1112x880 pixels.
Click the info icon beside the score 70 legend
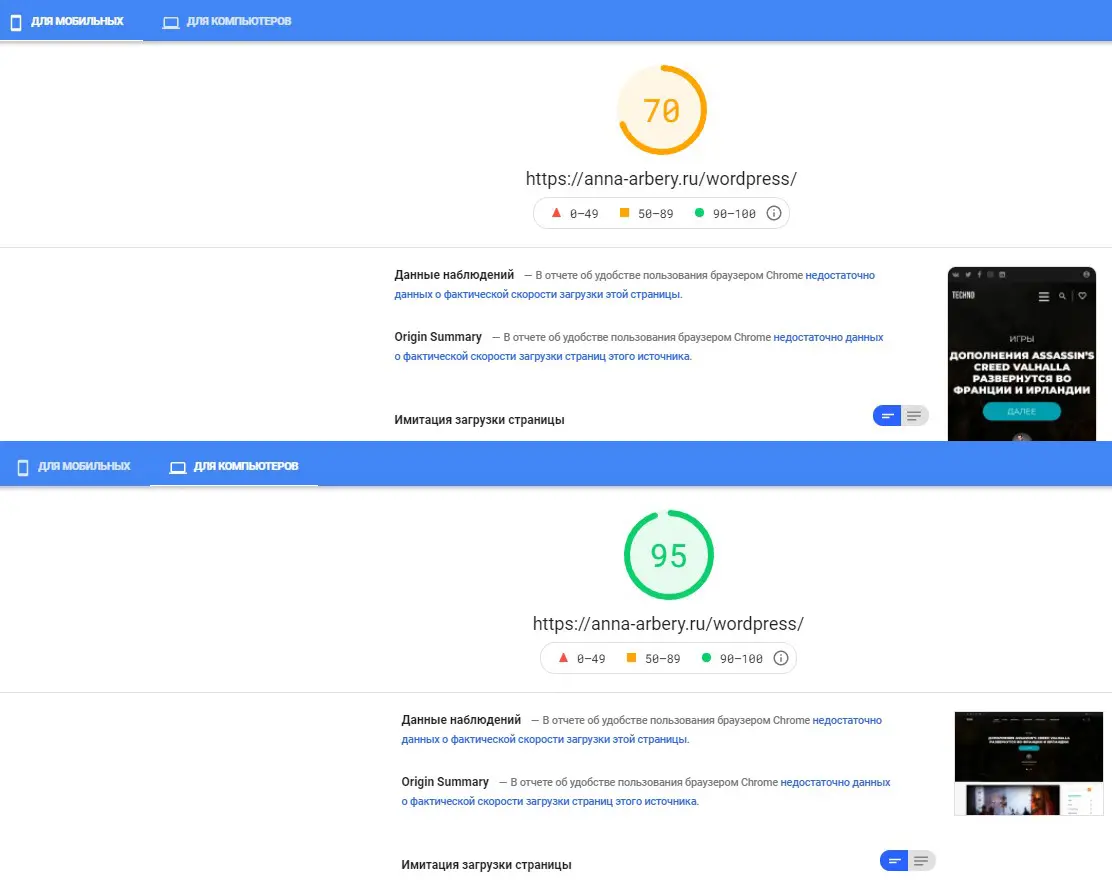pyautogui.click(x=773, y=213)
